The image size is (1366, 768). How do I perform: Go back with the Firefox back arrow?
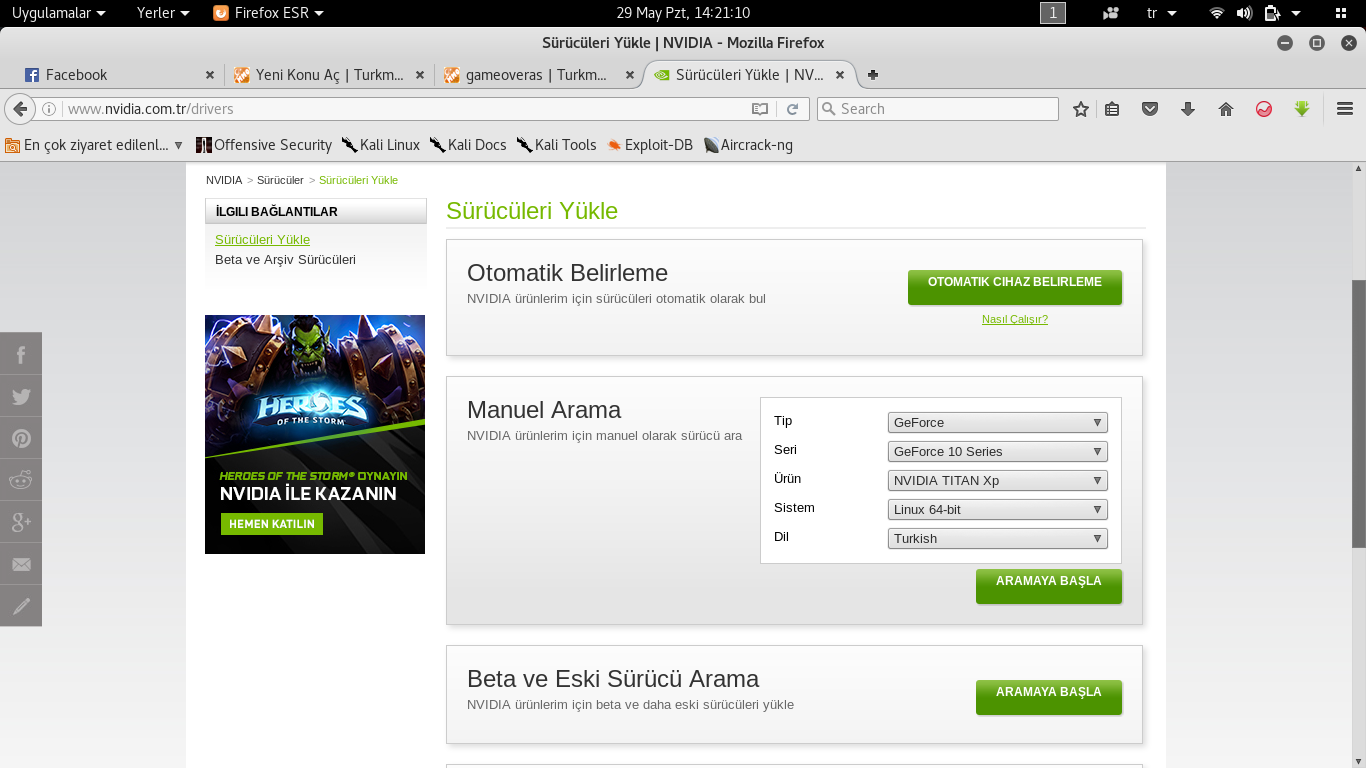[19, 109]
